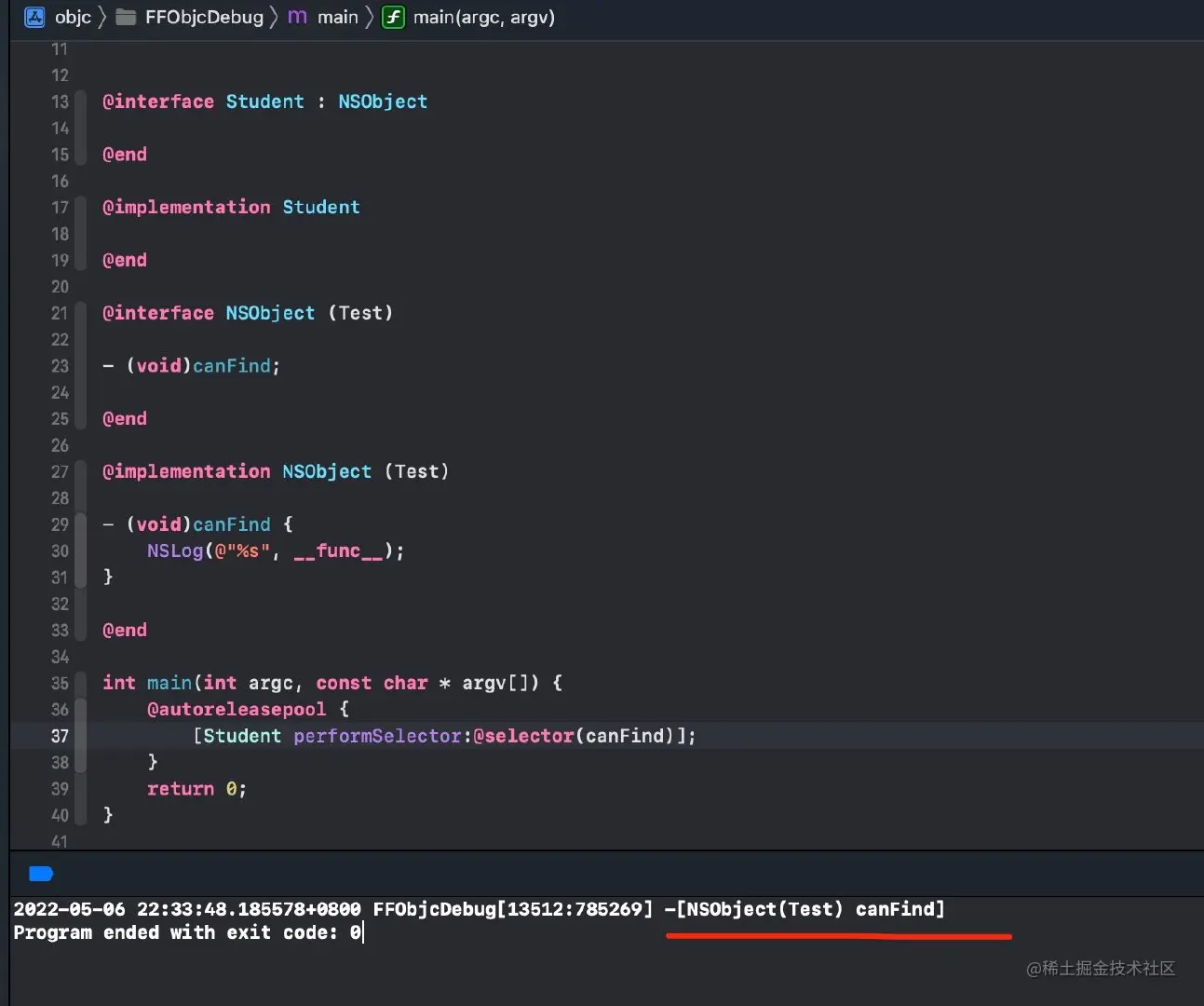The width and height of the screenshot is (1204, 1006).
Task: Fold code ribbon at line 35
Action: pyautogui.click(x=80, y=683)
